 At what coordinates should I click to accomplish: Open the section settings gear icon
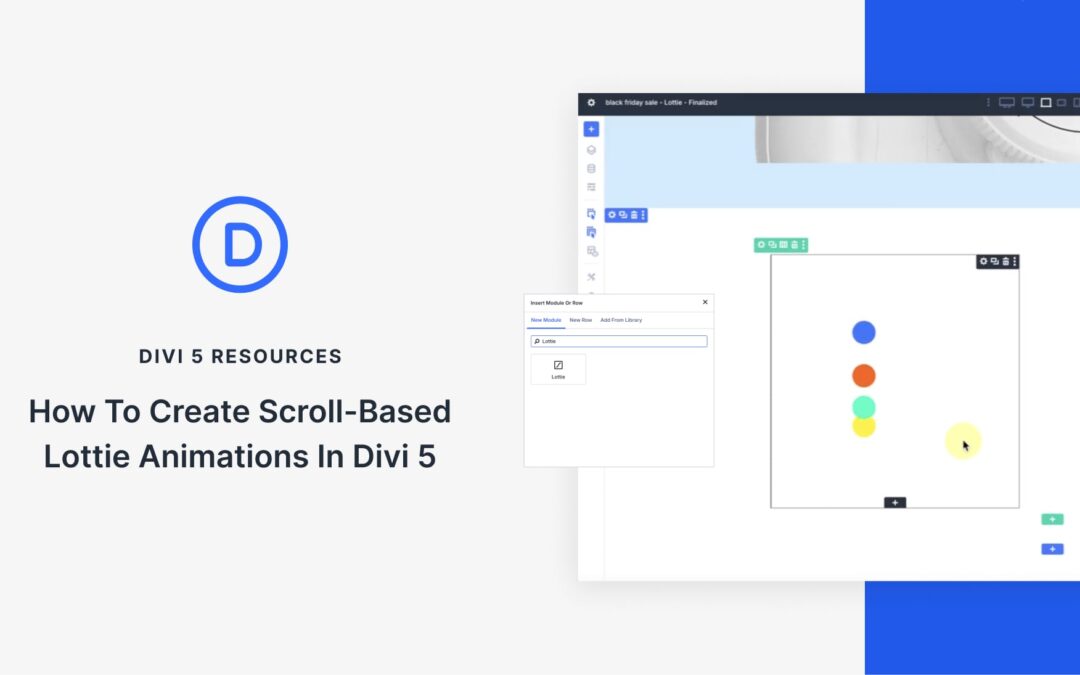[x=610, y=214]
